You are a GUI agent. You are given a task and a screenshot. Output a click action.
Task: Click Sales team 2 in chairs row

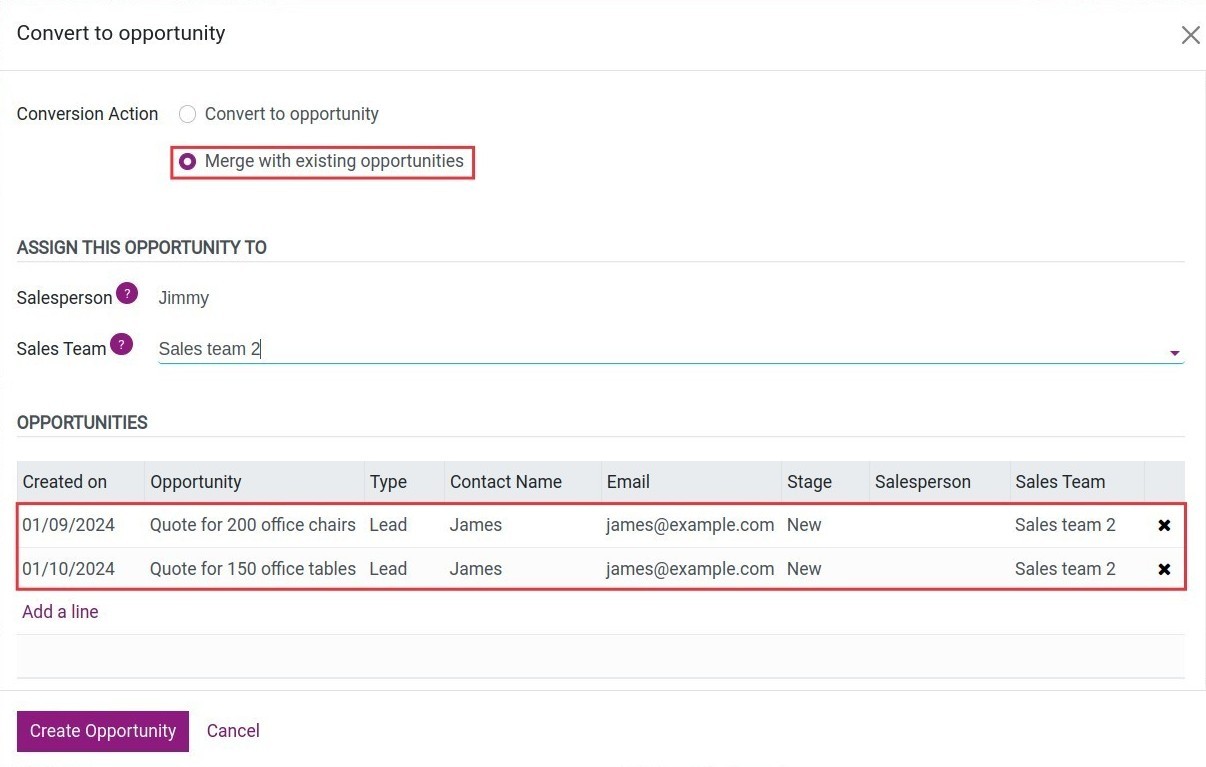point(1065,525)
